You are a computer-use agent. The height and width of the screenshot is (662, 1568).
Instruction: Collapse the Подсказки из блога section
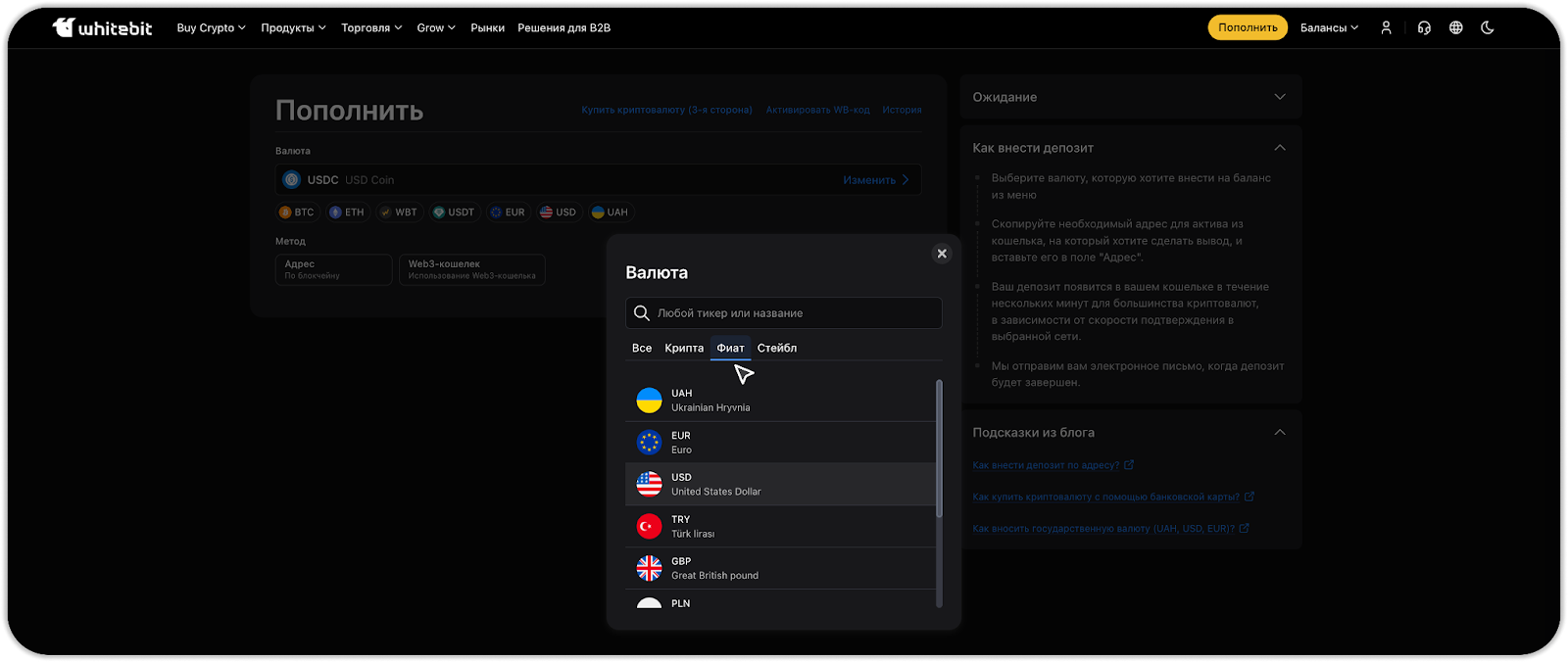click(1279, 432)
